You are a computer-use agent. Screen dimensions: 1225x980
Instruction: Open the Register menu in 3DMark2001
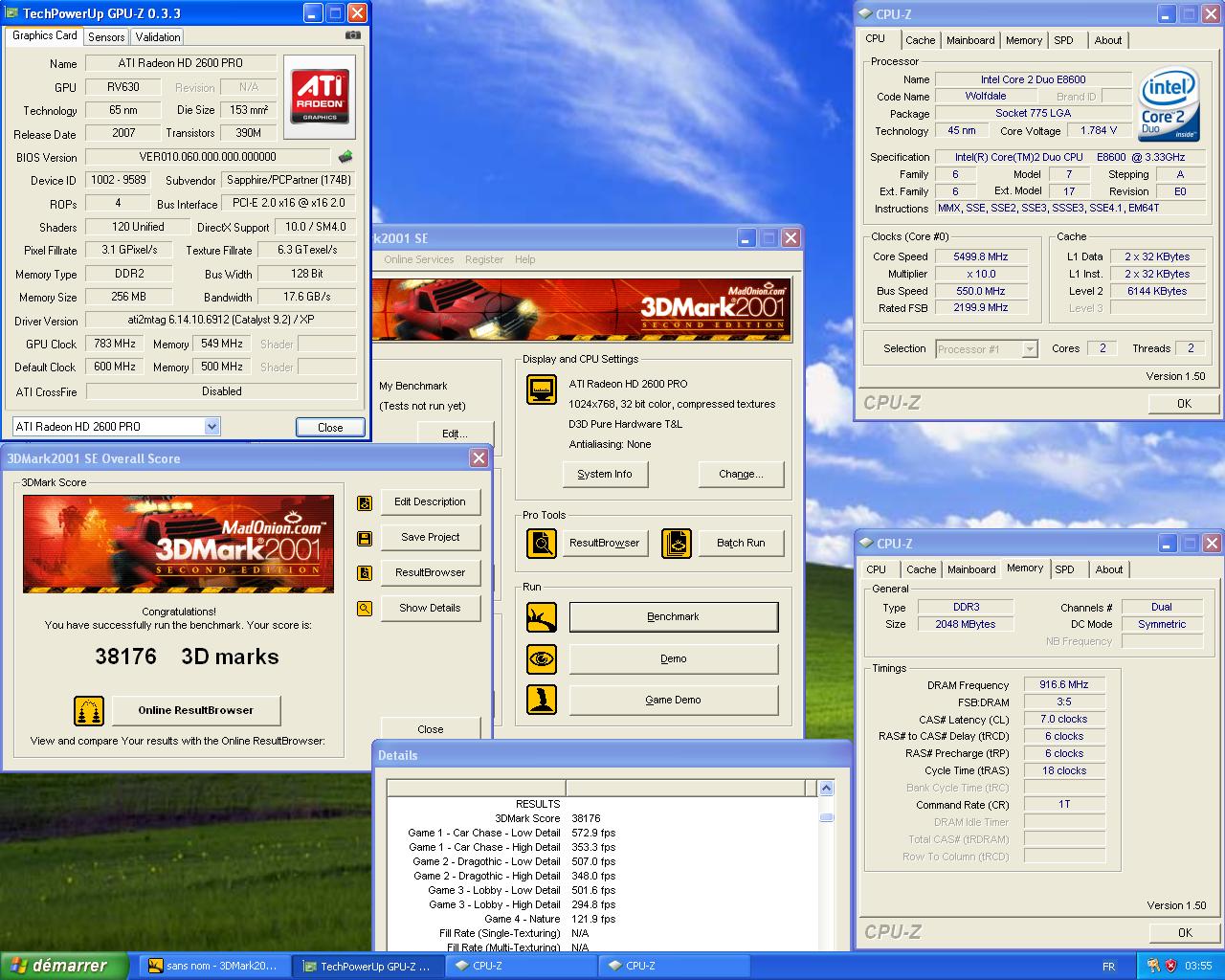[x=484, y=259]
